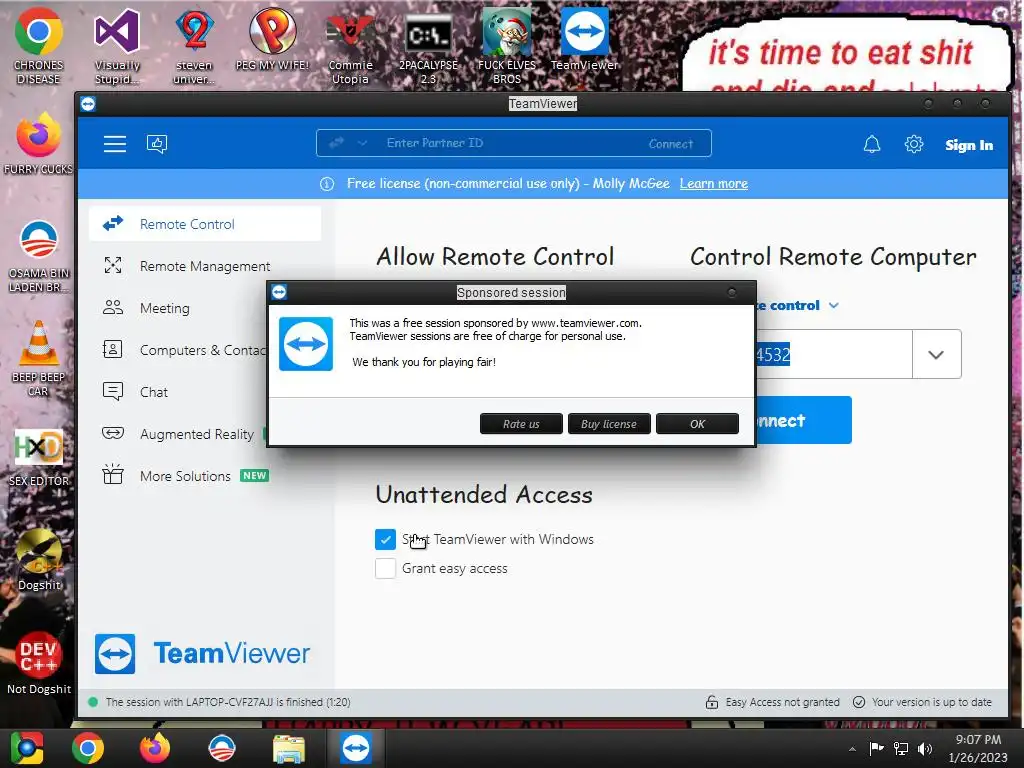The width and height of the screenshot is (1024, 768).
Task: Open Augmented Reality section
Action: pos(178,434)
